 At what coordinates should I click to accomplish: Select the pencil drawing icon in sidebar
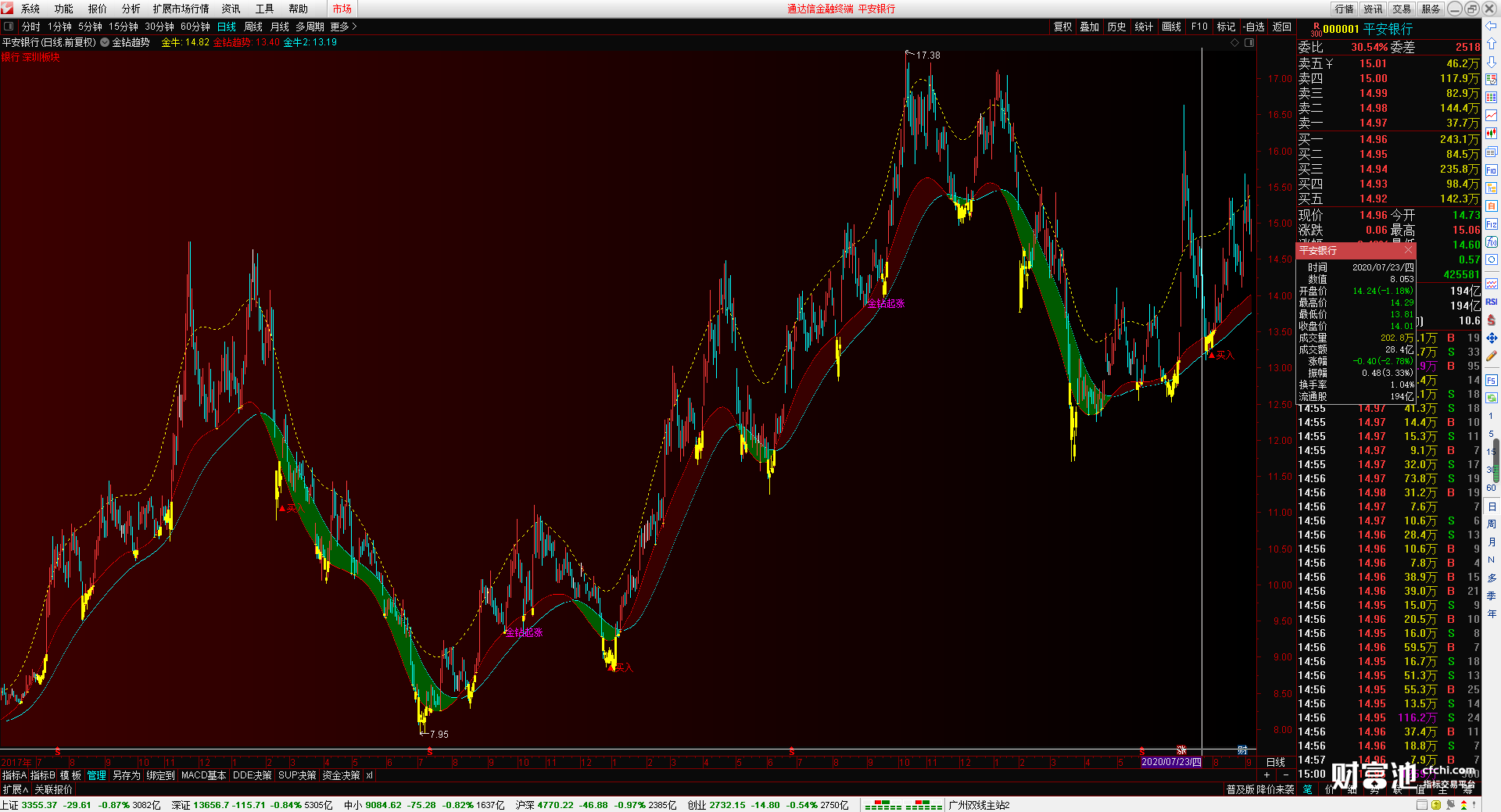coord(1491,356)
